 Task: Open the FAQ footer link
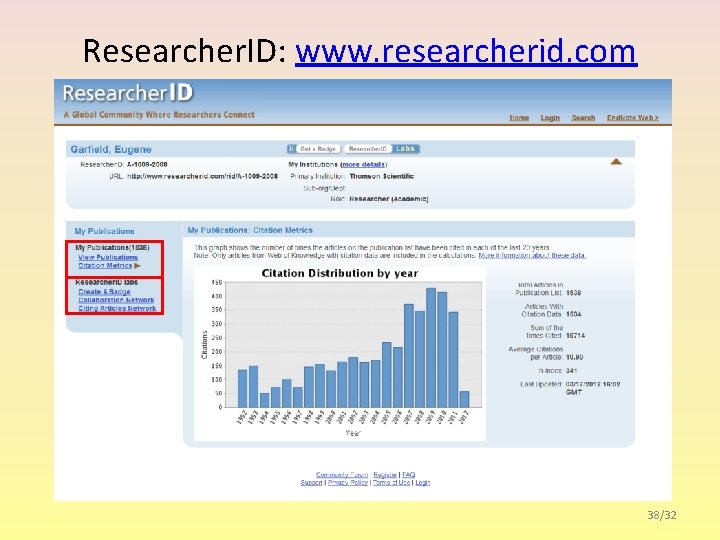tap(408, 475)
